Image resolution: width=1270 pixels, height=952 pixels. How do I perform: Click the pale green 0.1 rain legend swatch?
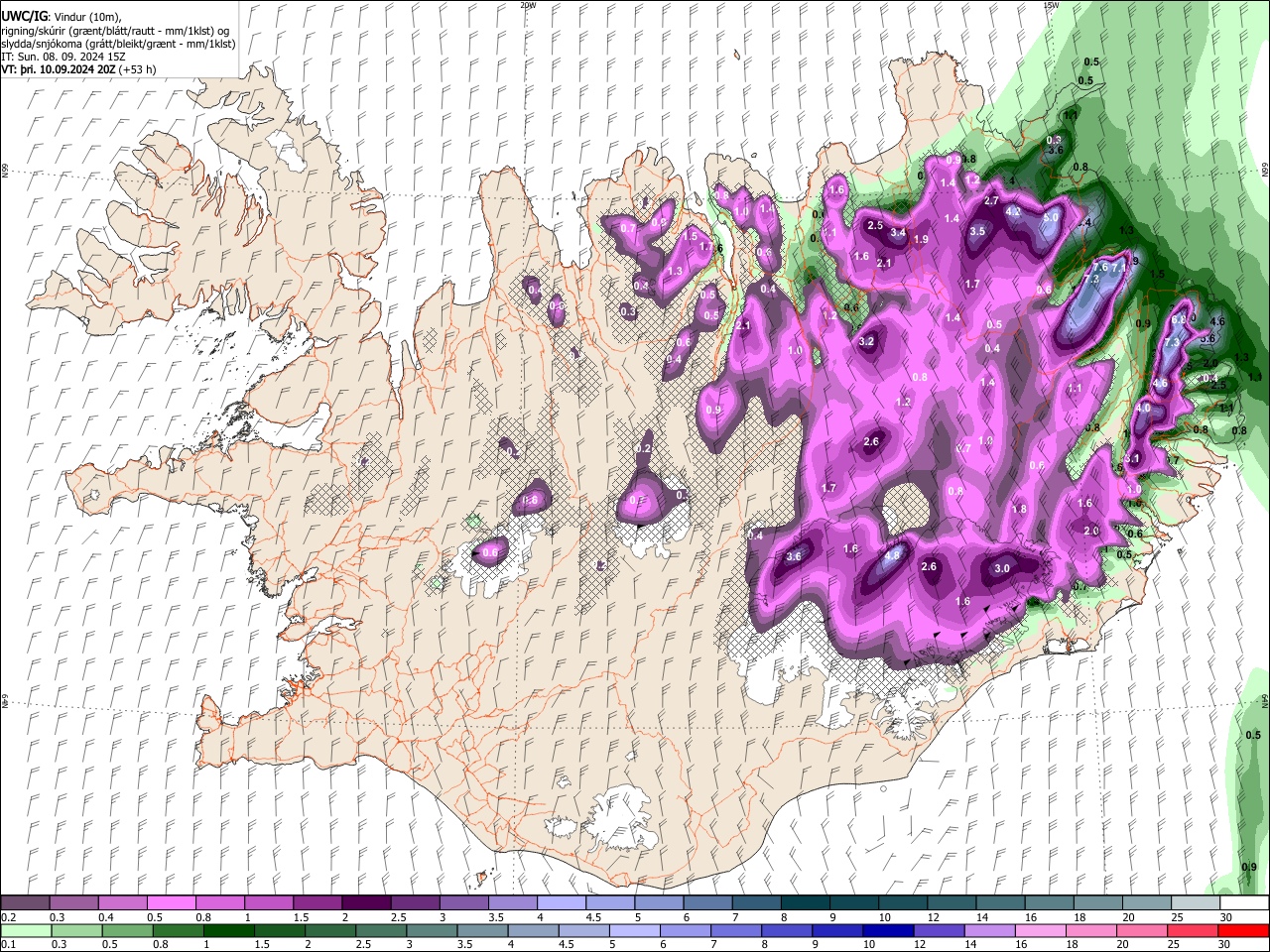26,931
